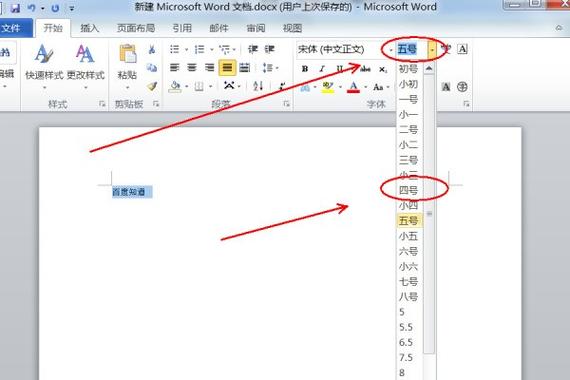This screenshot has width=570, height=380.
Task: Click the character border A icon
Action: [x=462, y=49]
